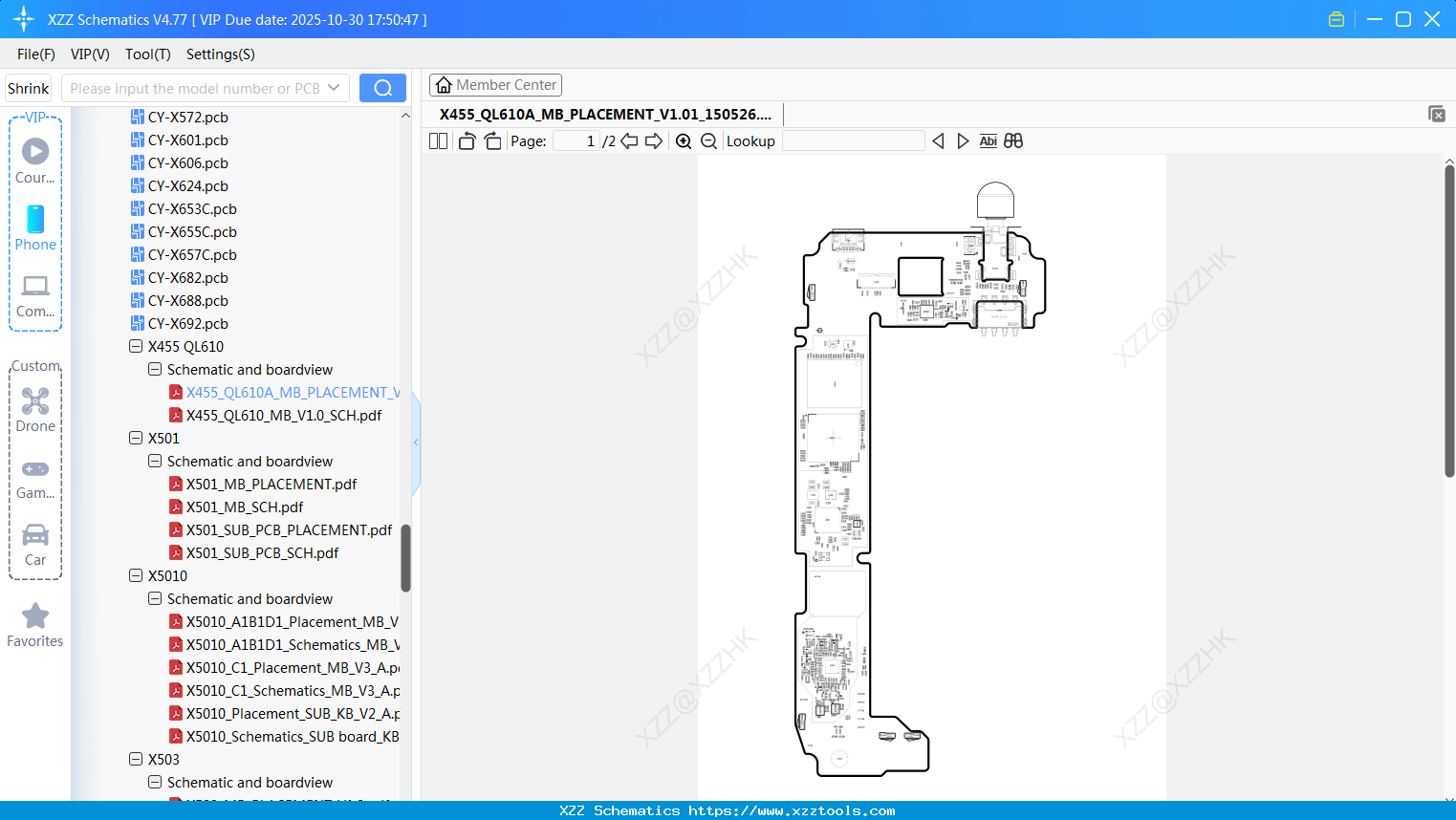Select the zoom-in magnifier tool
This screenshot has width=1456, height=820.
[x=684, y=140]
